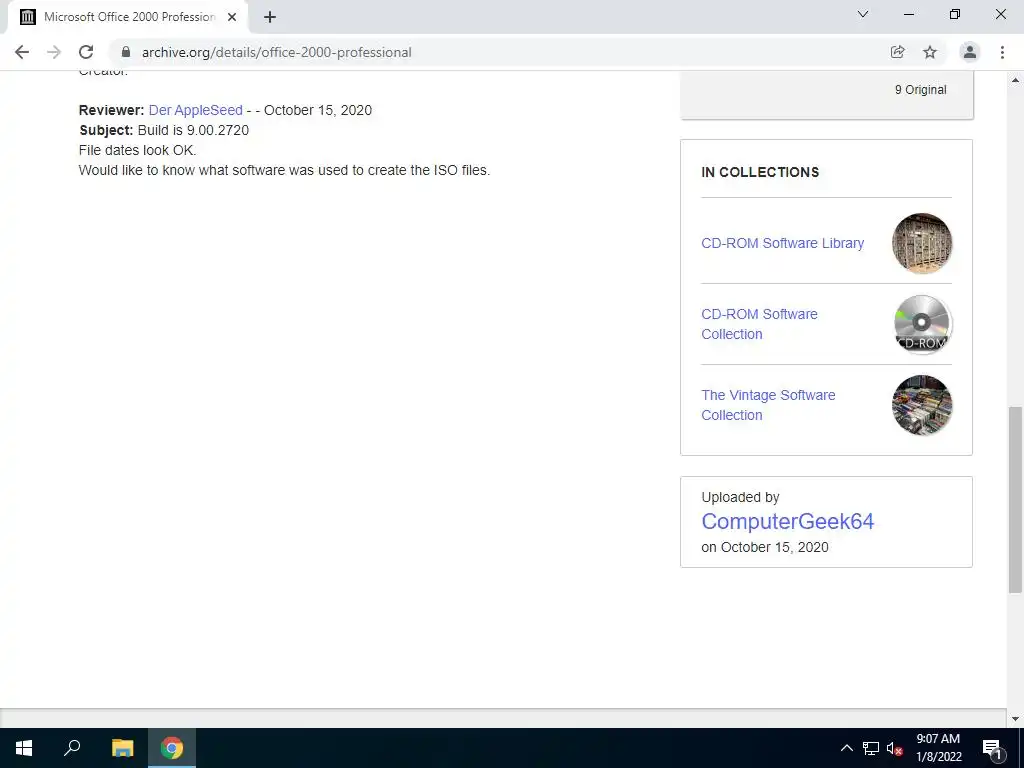The image size is (1024, 768).
Task: Open File Explorer from the taskbar
Action: pos(122,748)
